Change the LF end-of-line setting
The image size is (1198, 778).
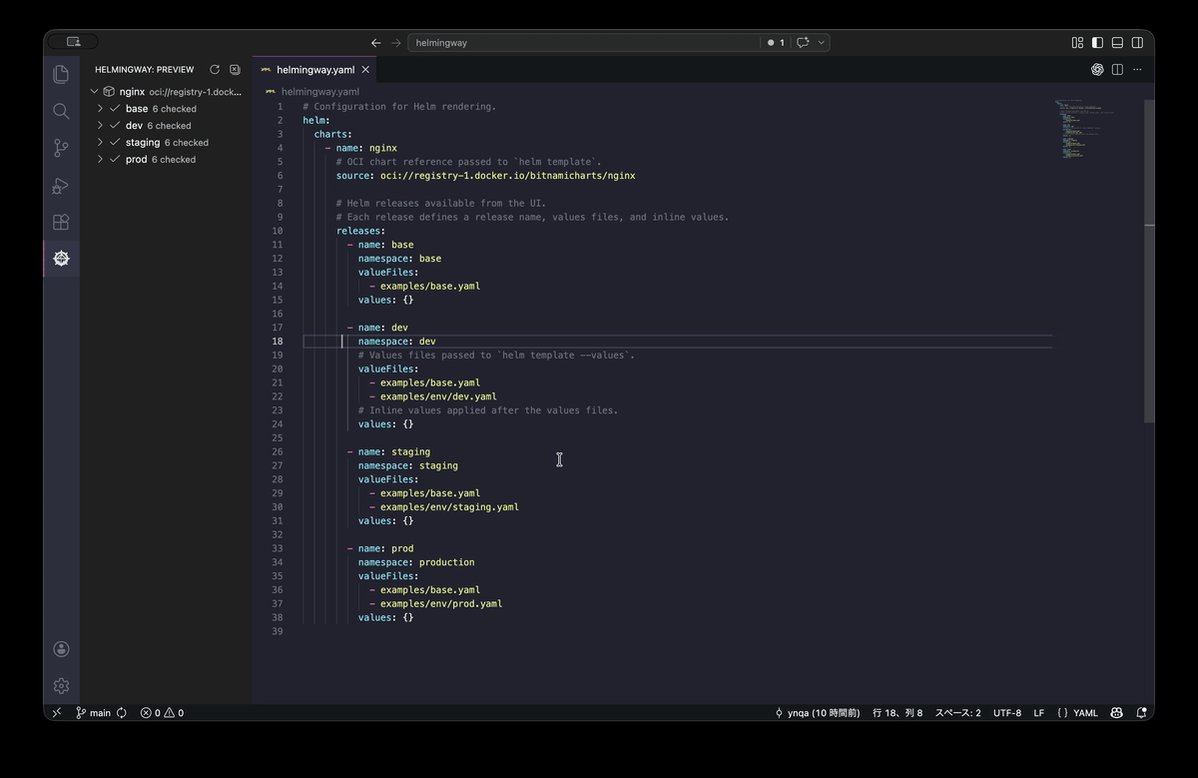[x=1039, y=712]
